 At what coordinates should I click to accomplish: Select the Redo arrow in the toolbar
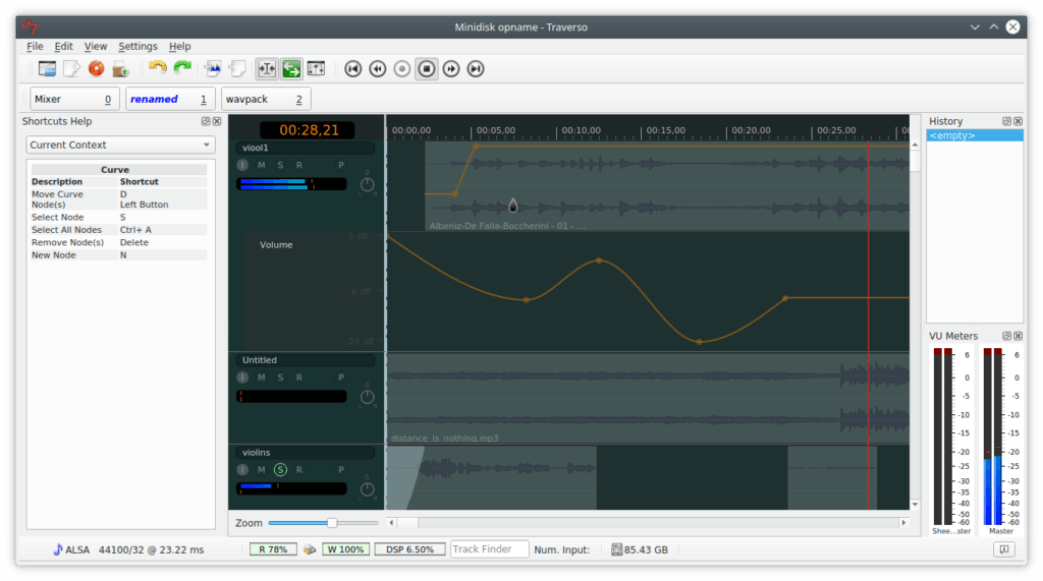coord(181,69)
